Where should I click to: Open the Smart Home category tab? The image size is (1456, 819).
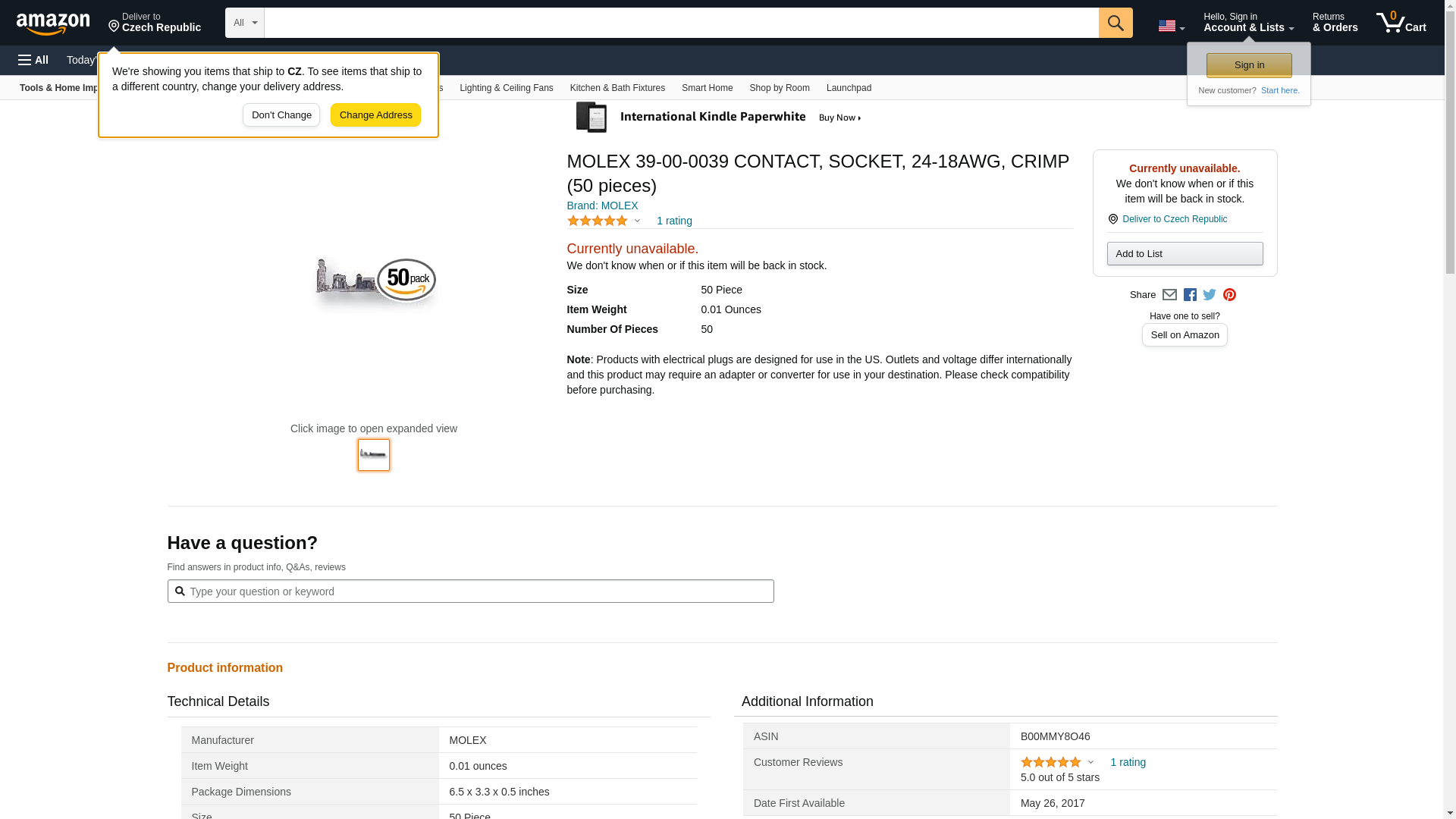707,88
